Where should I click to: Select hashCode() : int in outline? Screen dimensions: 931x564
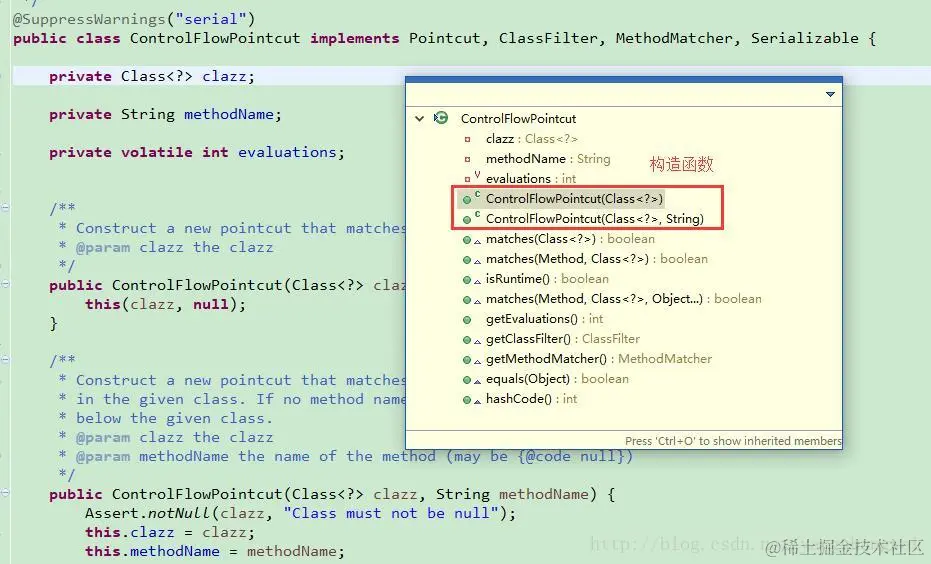pos(531,399)
